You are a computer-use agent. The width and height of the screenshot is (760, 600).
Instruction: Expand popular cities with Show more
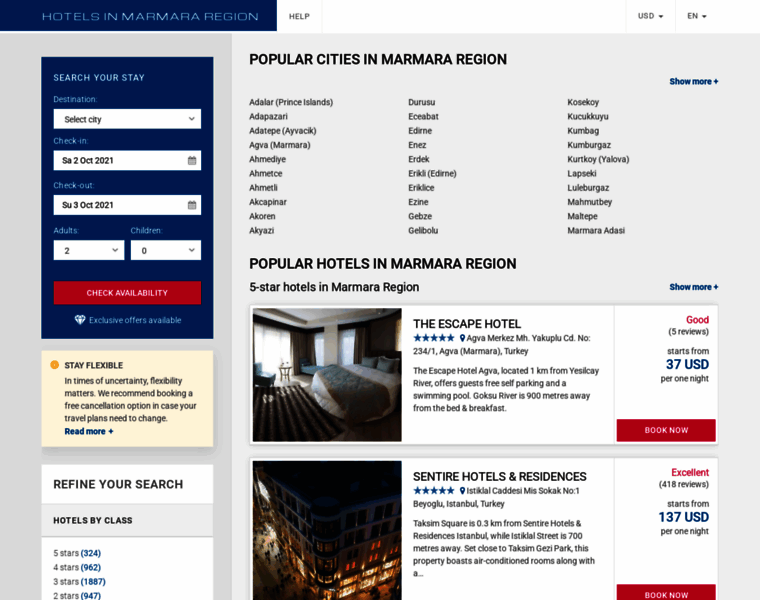click(694, 81)
